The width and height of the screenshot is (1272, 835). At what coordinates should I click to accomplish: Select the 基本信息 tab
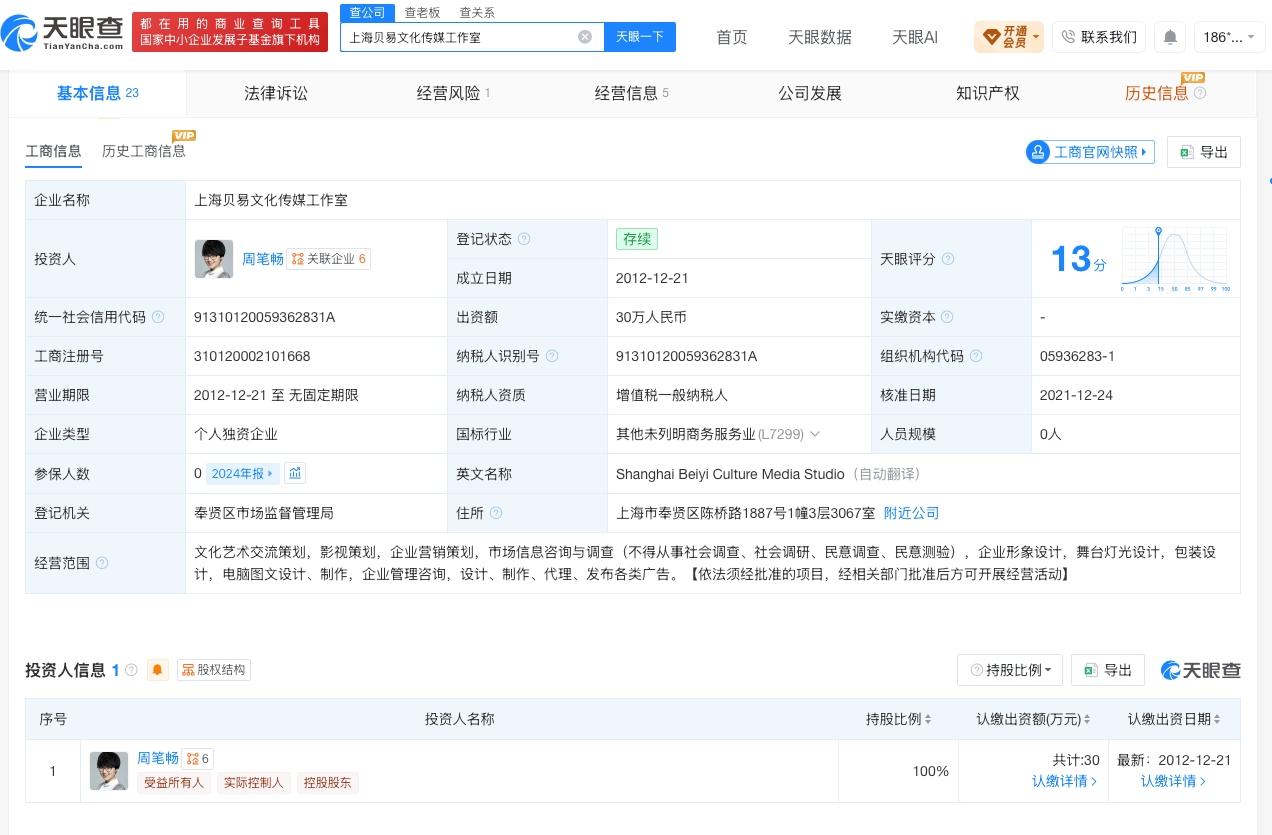click(x=97, y=93)
